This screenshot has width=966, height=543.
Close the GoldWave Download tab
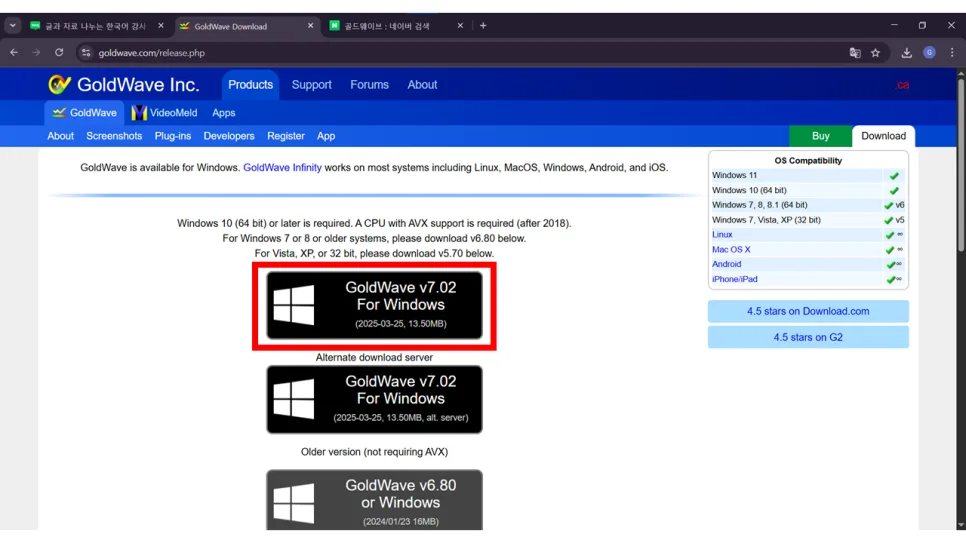tap(310, 26)
